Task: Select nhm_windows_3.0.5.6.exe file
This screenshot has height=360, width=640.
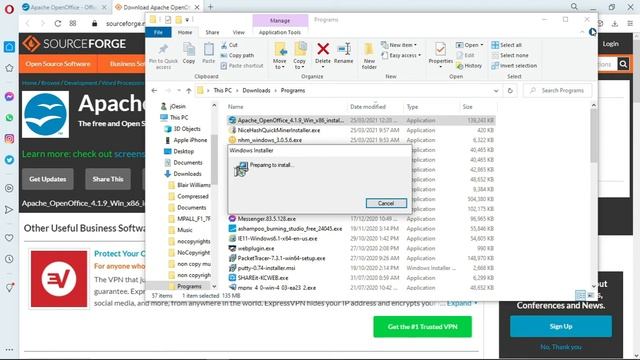Action: (x=270, y=140)
